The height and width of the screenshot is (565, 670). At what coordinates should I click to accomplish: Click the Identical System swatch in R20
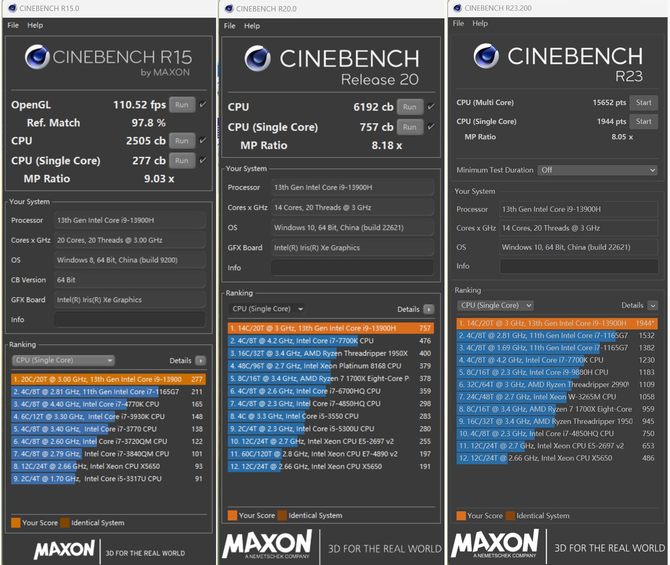282,515
